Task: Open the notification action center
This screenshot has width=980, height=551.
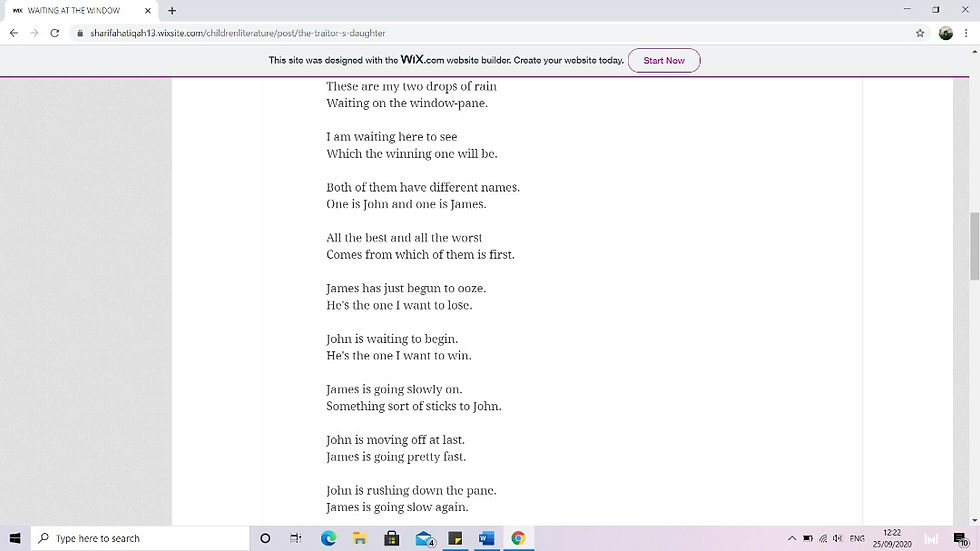Action: (961, 538)
